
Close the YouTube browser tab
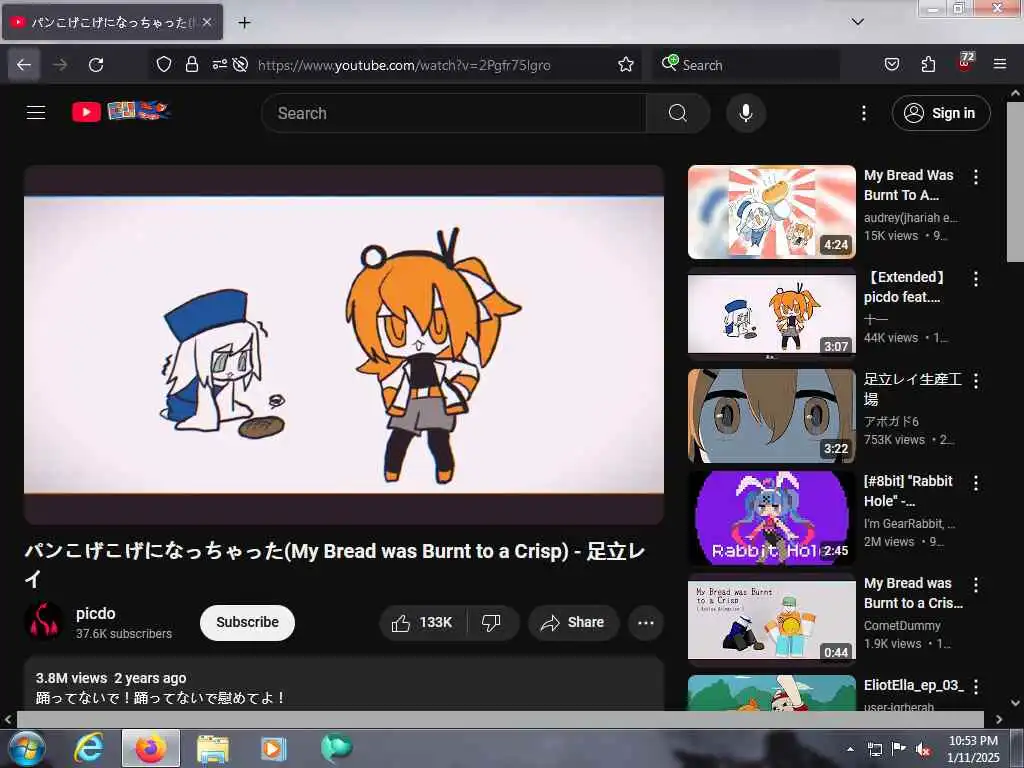pos(206,22)
